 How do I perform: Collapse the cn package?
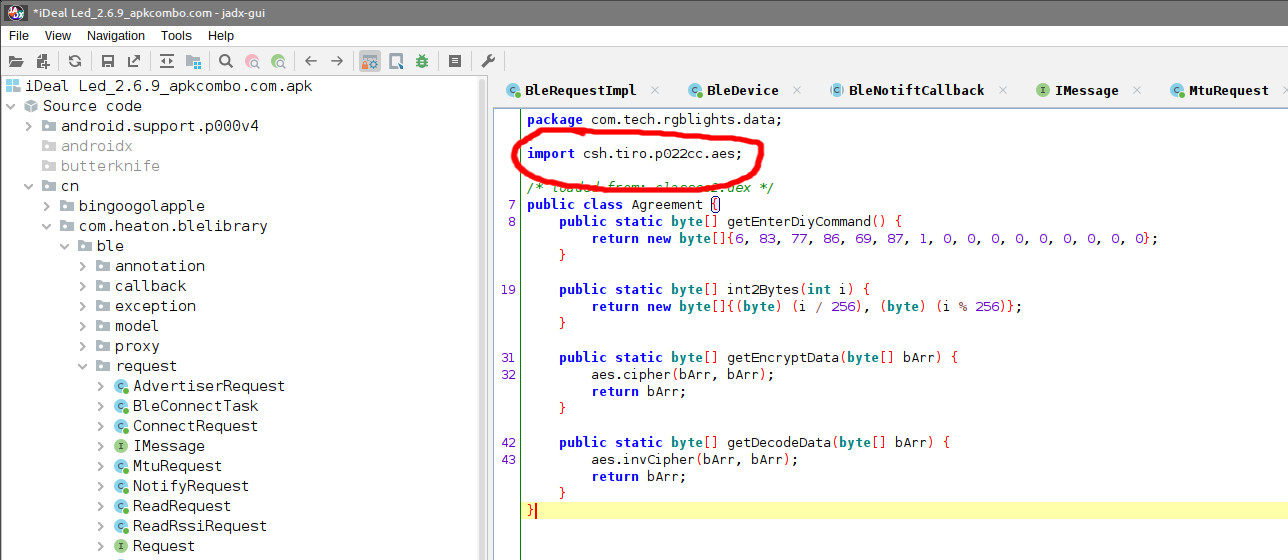point(29,186)
